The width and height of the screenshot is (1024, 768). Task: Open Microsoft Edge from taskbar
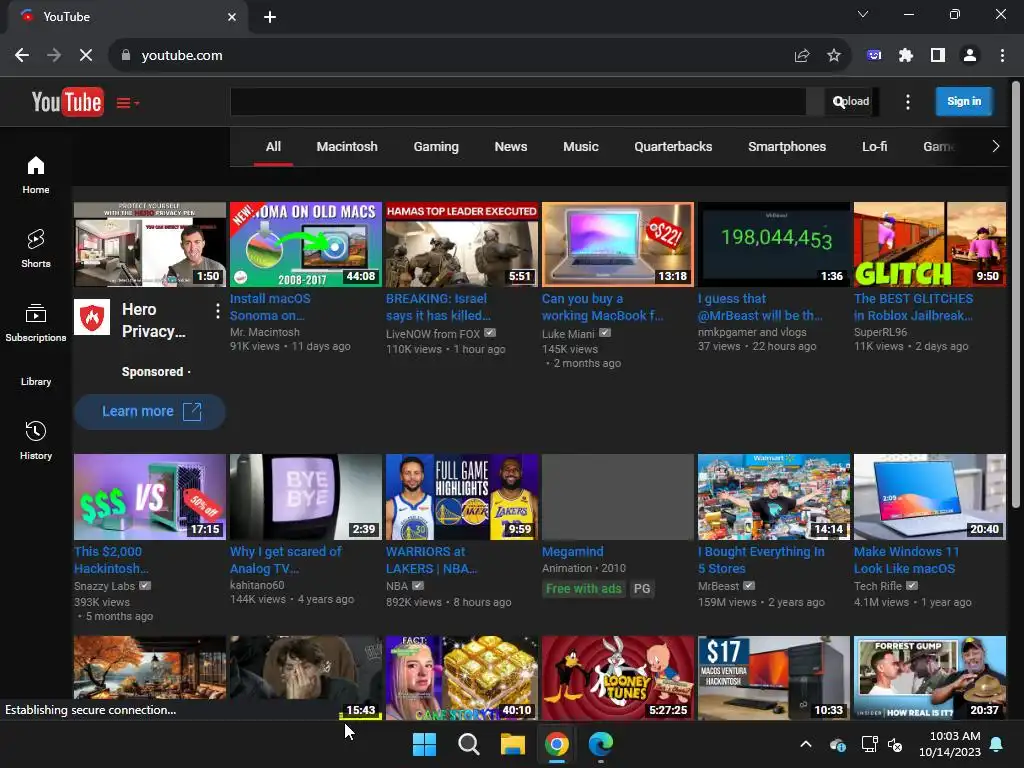(x=600, y=744)
